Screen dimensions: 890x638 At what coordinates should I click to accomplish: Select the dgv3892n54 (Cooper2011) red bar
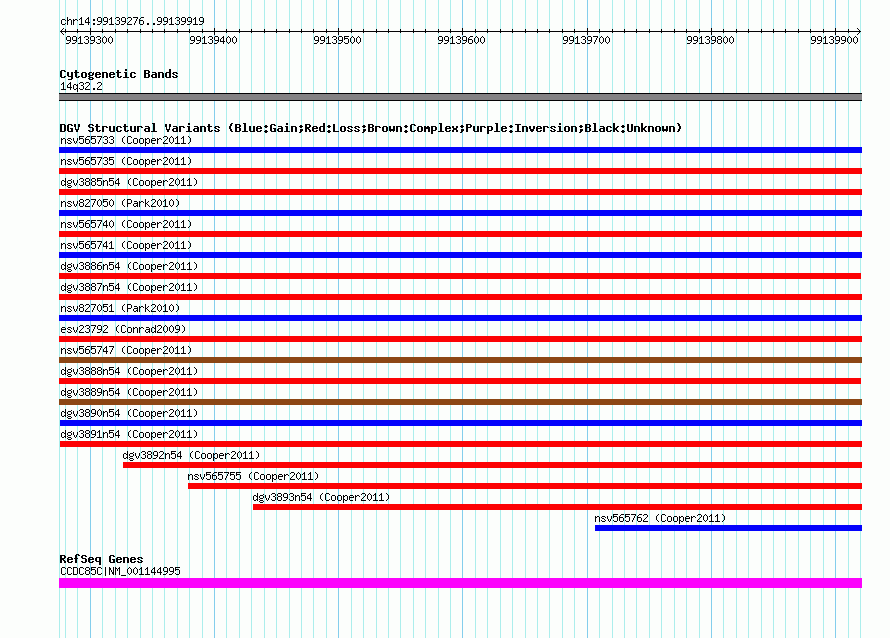pos(493,465)
